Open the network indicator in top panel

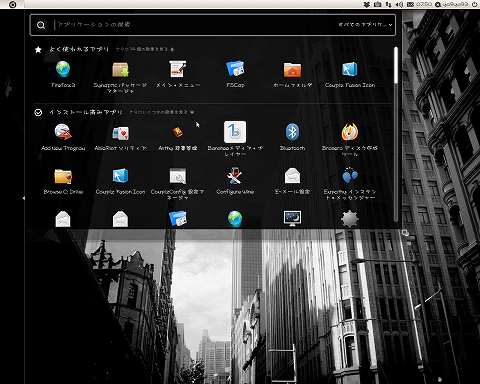tap(388, 4)
